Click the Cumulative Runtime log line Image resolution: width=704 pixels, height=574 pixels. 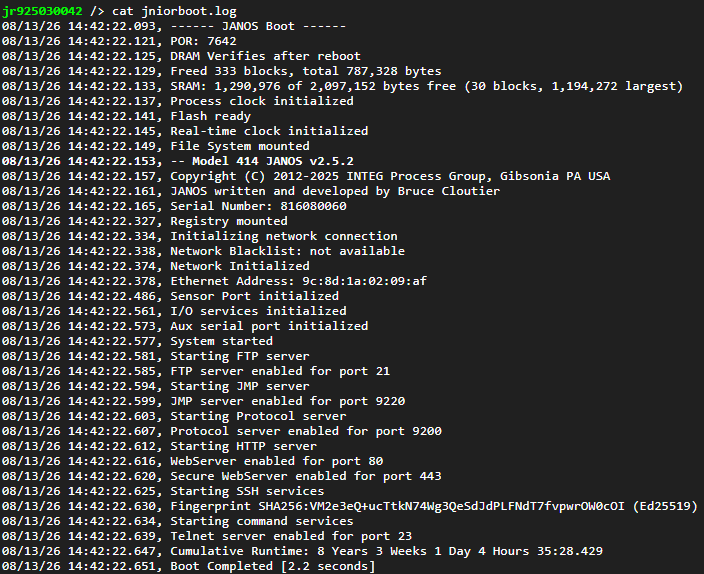[302, 551]
